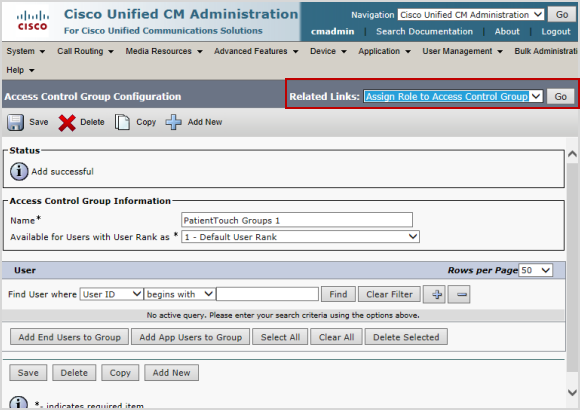Click the Name field with PatientTouch Groups 1
This screenshot has height=410, width=580.
pos(297,220)
